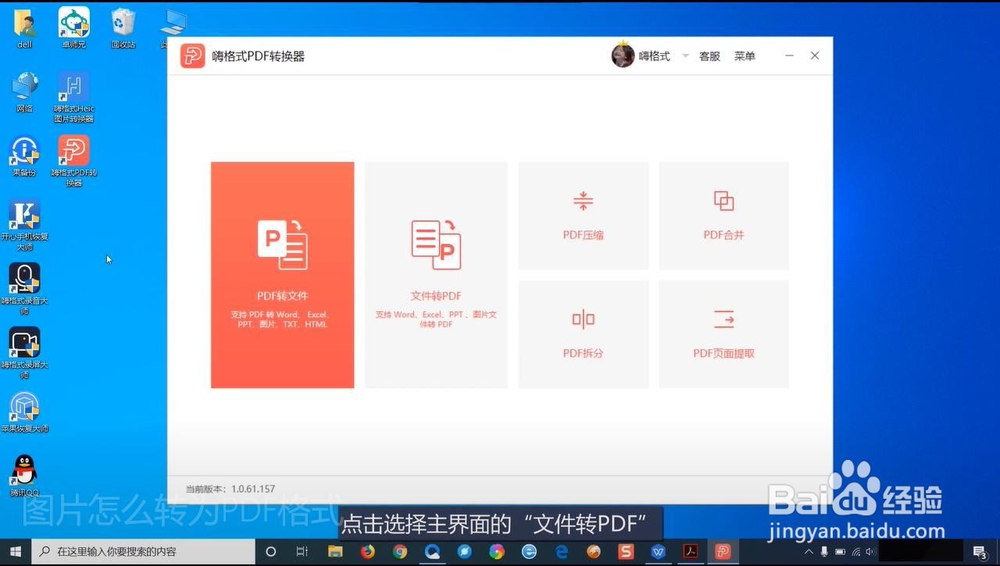
Task: Click the battery tray icon
Action: click(840, 552)
